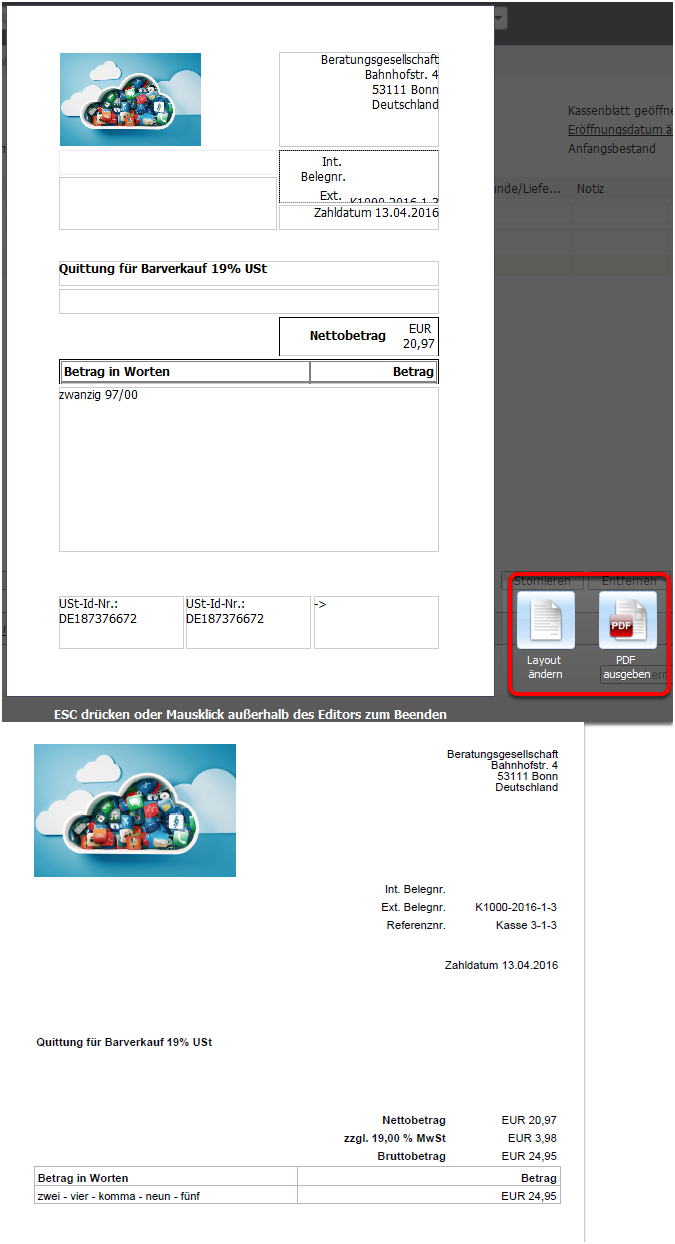Click the Notiz column header
Viewport: 675px width, 1244px height.
tap(590, 188)
